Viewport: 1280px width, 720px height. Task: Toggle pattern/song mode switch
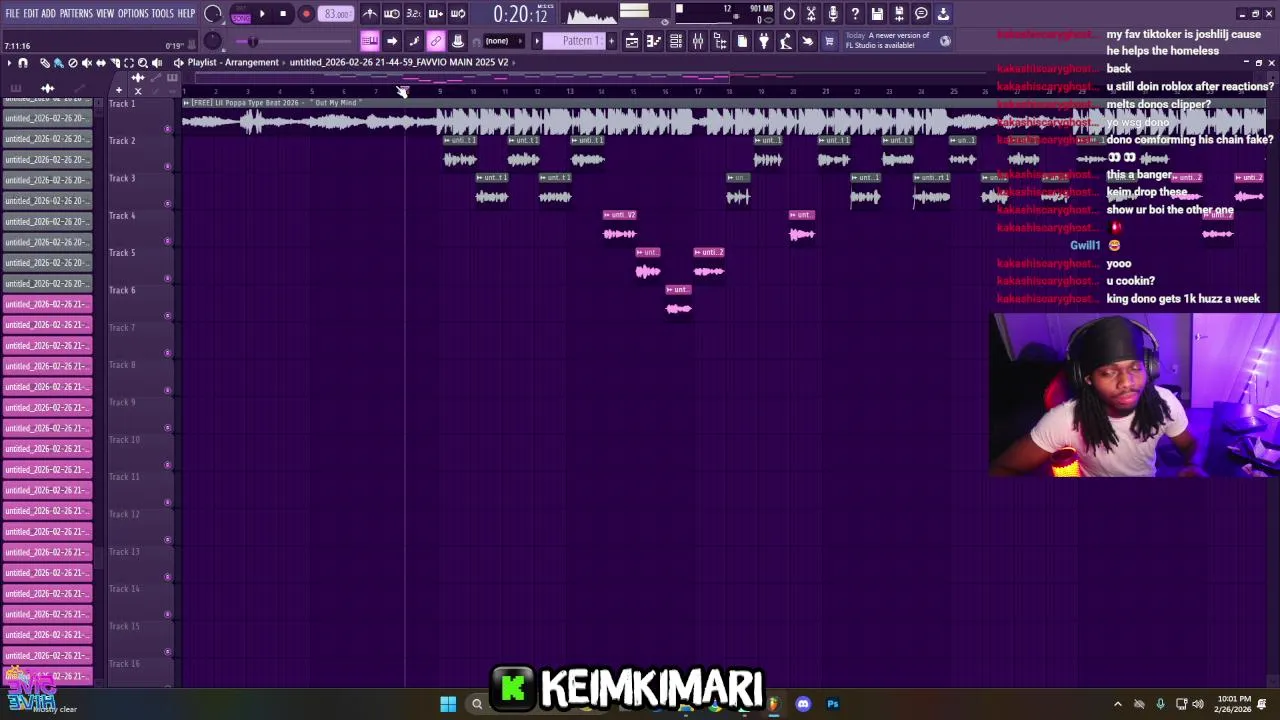(x=241, y=14)
